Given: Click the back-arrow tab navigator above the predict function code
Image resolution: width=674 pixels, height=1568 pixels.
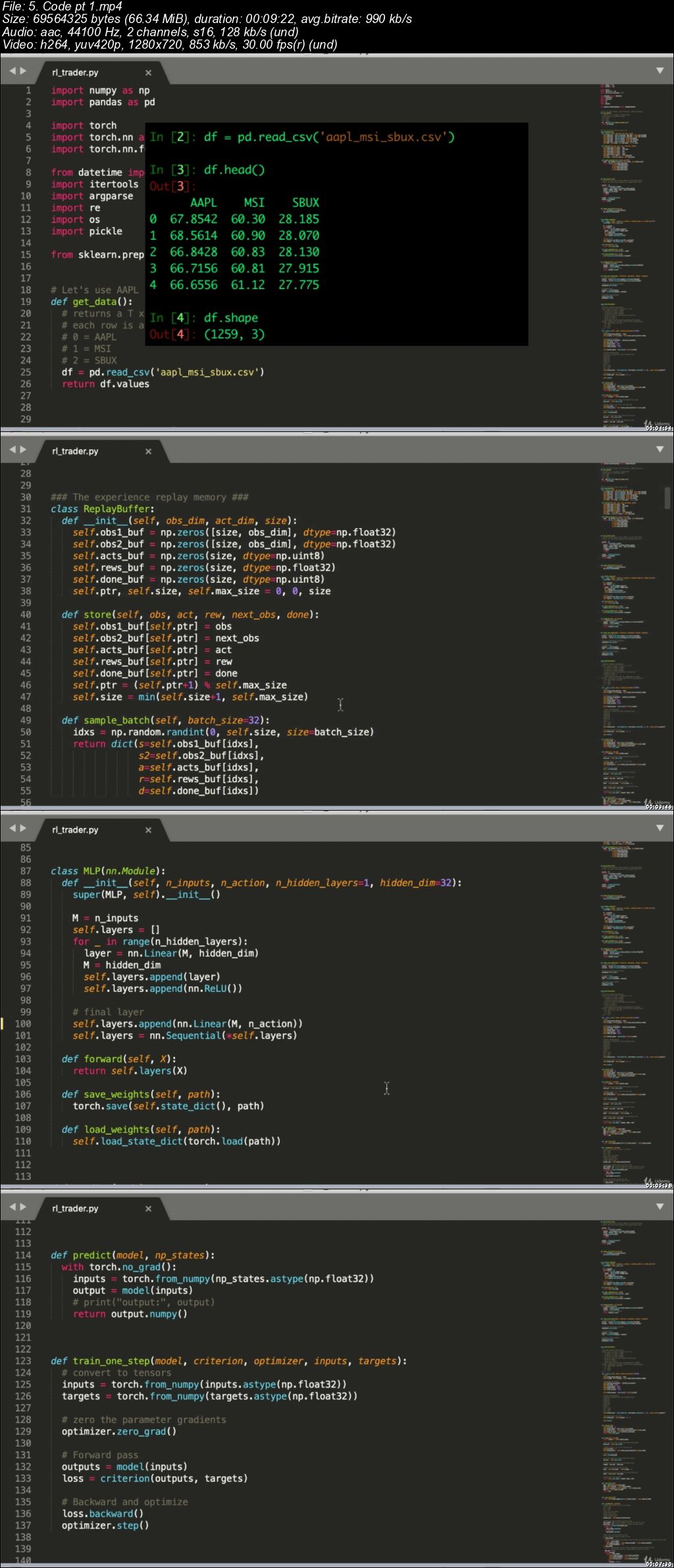Looking at the screenshot, I should [13, 1207].
